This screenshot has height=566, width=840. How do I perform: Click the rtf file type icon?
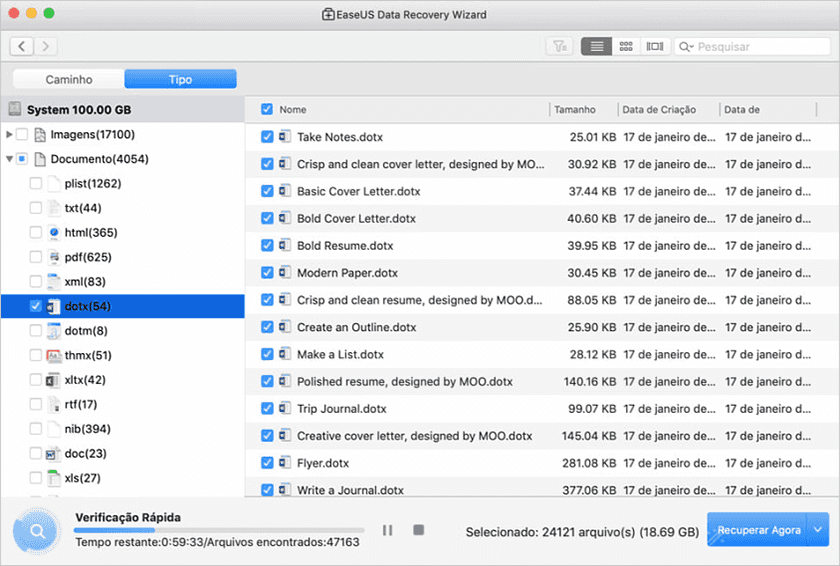coord(54,404)
